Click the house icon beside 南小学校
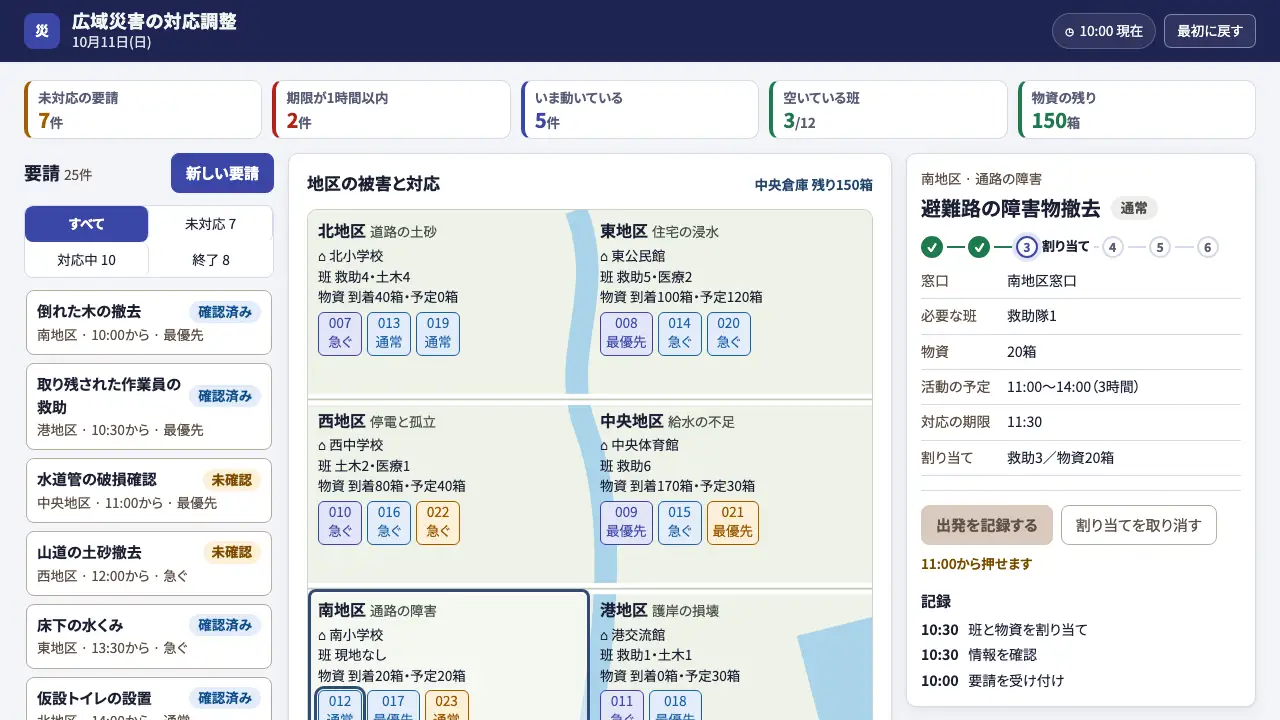Viewport: 1280px width, 720px height. (323, 634)
